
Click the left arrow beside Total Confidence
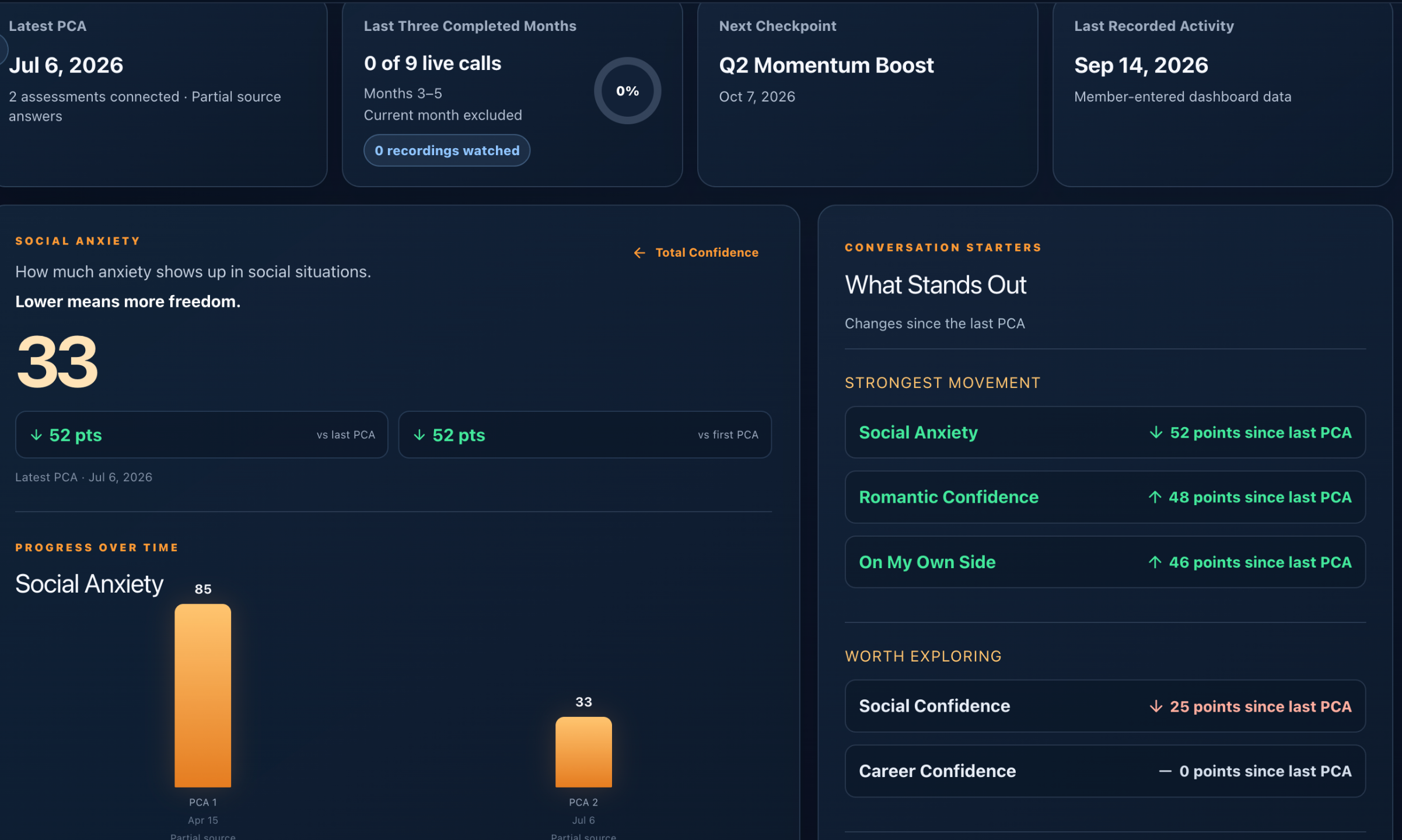click(x=639, y=253)
